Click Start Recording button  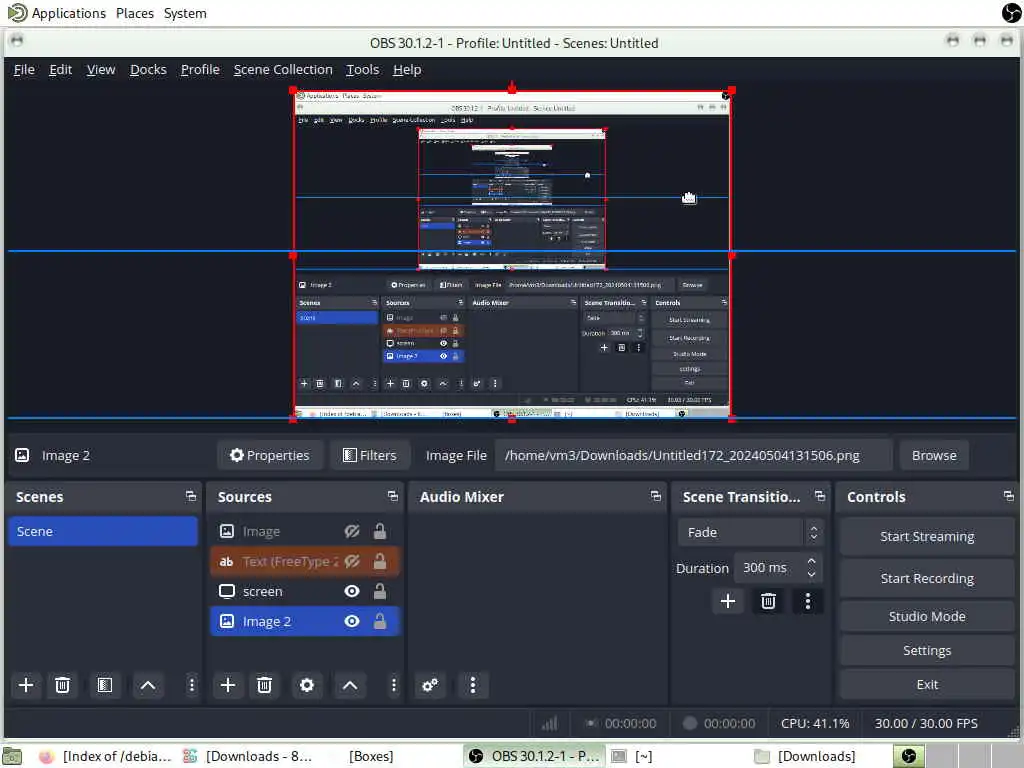point(927,579)
